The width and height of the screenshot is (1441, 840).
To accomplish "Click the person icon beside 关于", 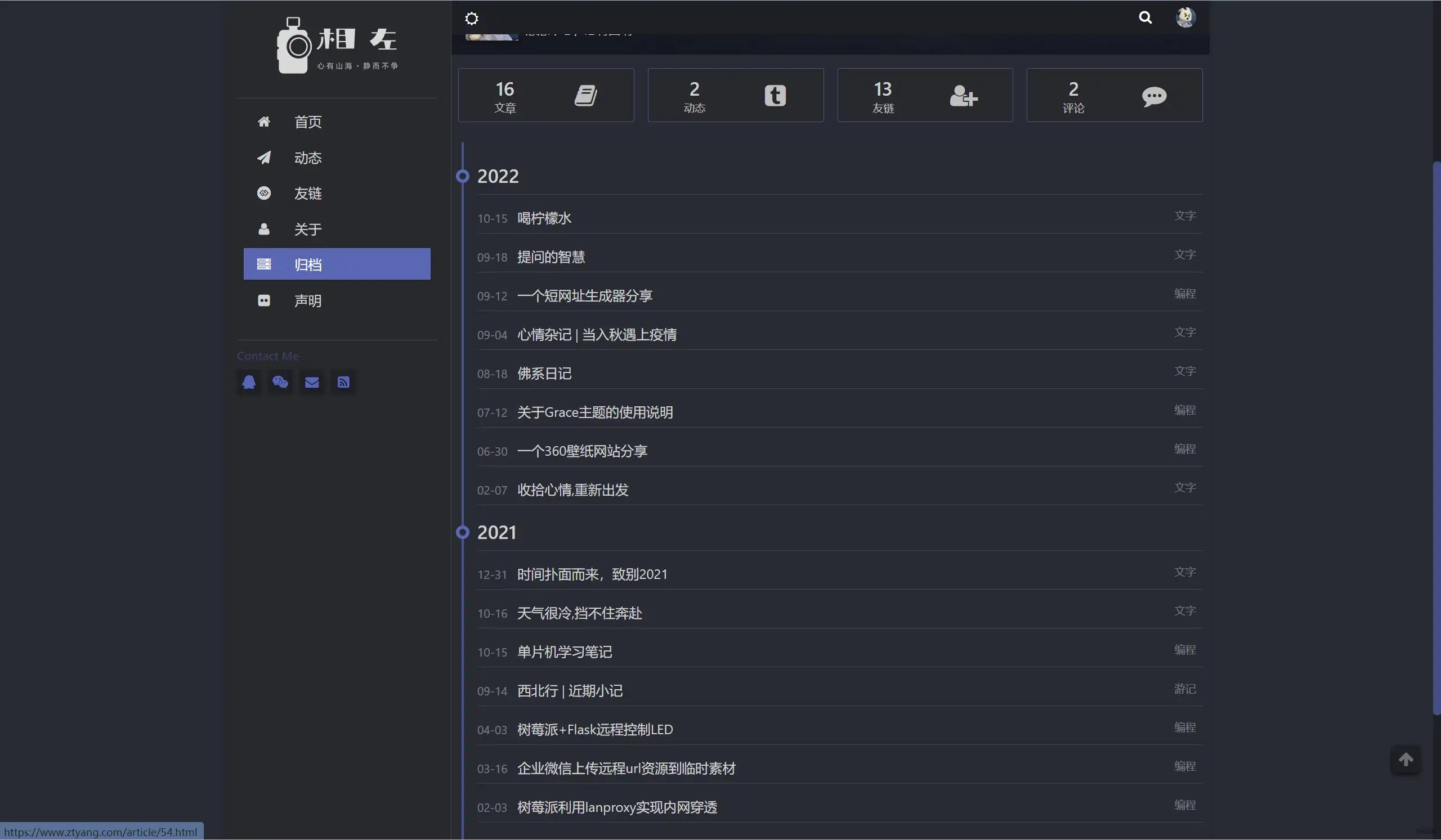I will [x=263, y=229].
